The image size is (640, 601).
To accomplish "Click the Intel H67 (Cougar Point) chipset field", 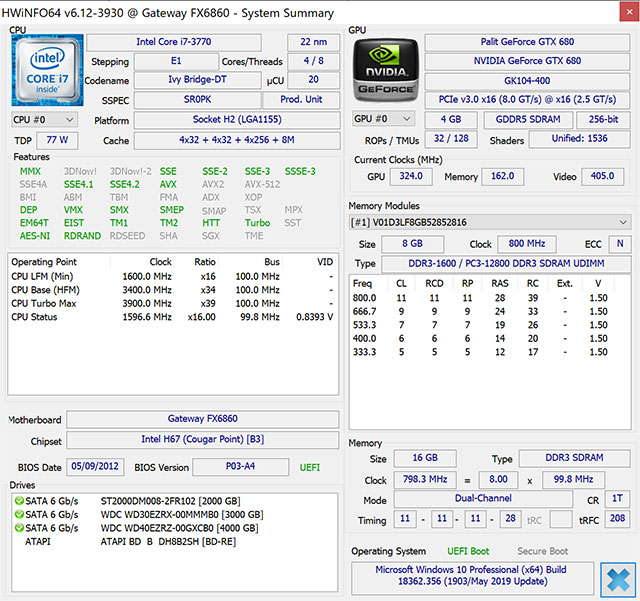I will 202,440.
